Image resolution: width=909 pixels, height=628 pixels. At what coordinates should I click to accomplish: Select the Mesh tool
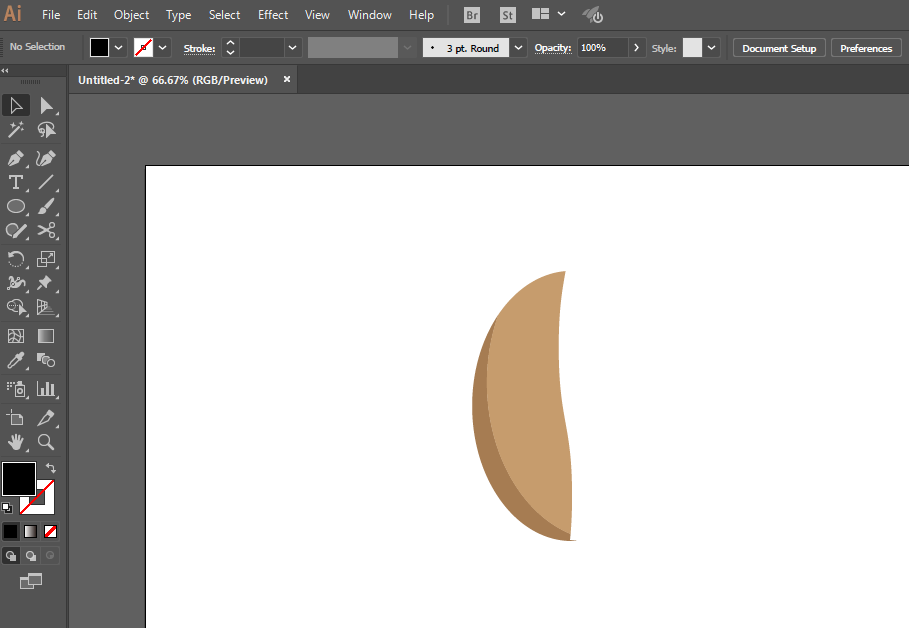pyautogui.click(x=16, y=336)
